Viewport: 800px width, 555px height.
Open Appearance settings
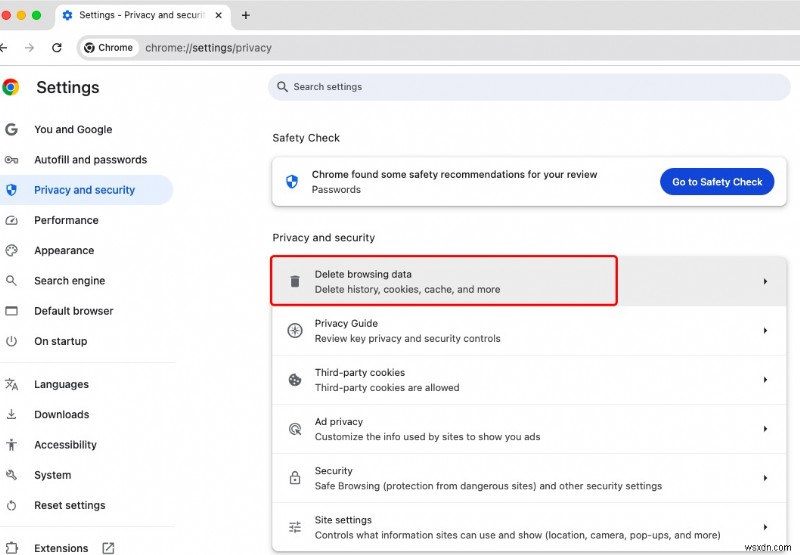(86, 250)
